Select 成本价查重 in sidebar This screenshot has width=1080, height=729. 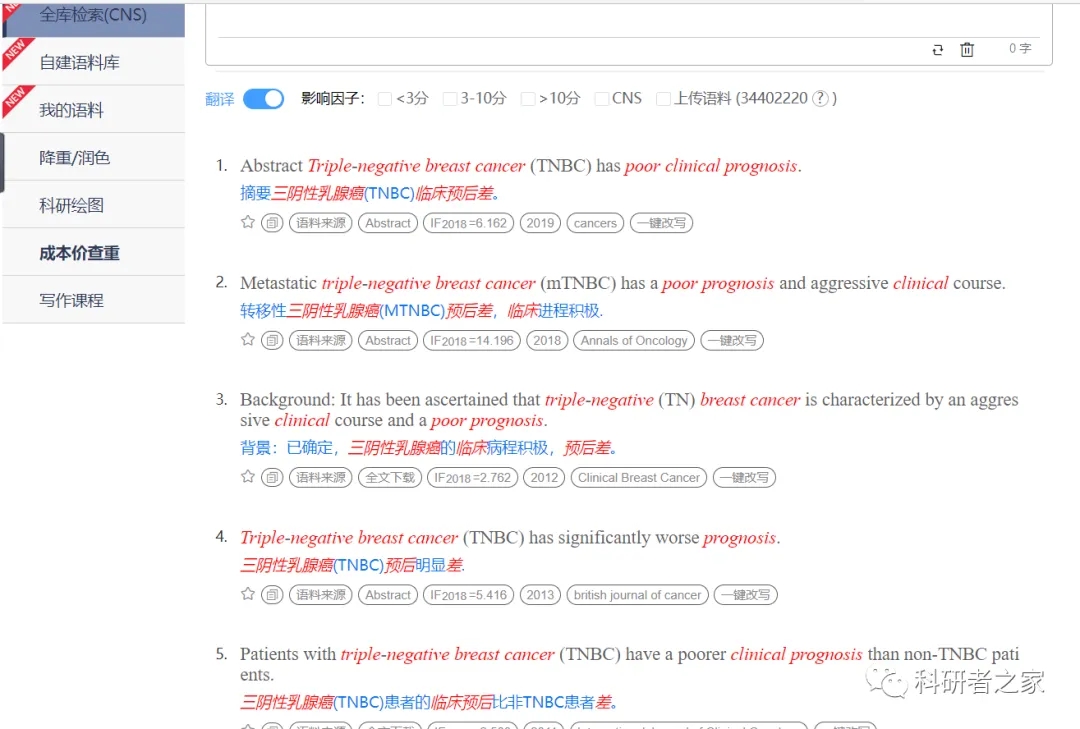tap(94, 253)
